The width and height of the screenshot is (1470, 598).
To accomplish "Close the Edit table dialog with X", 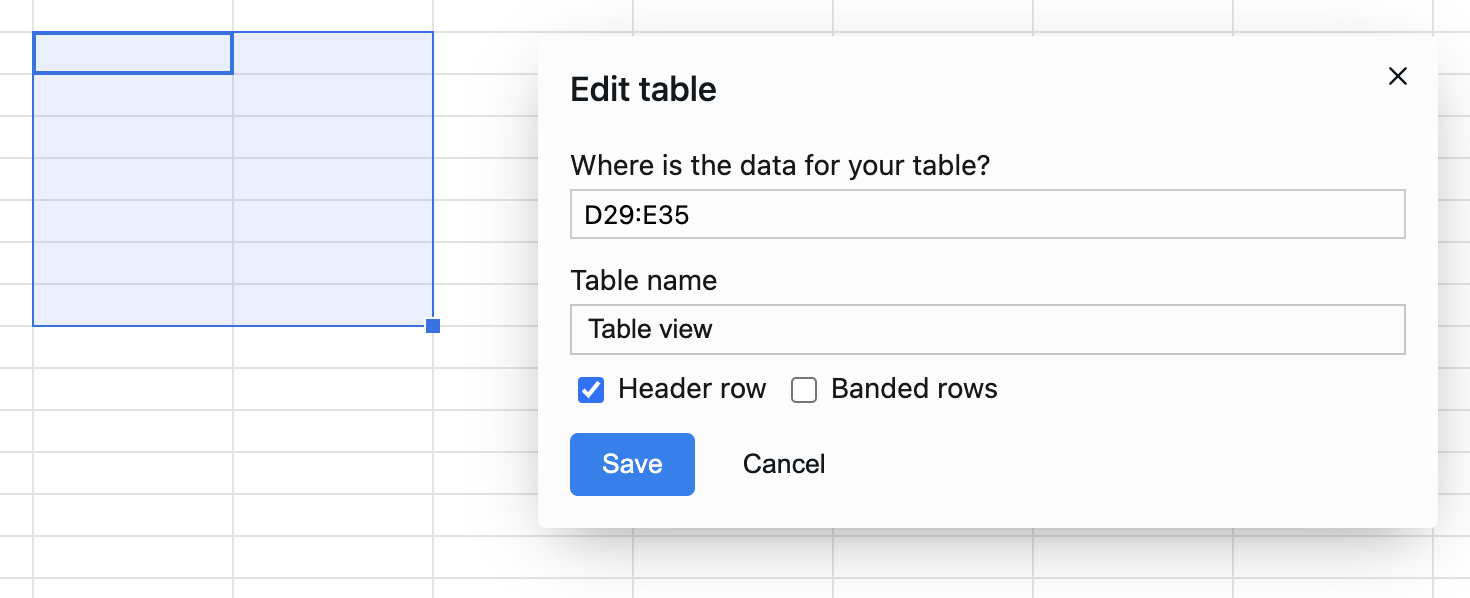I will [1397, 77].
